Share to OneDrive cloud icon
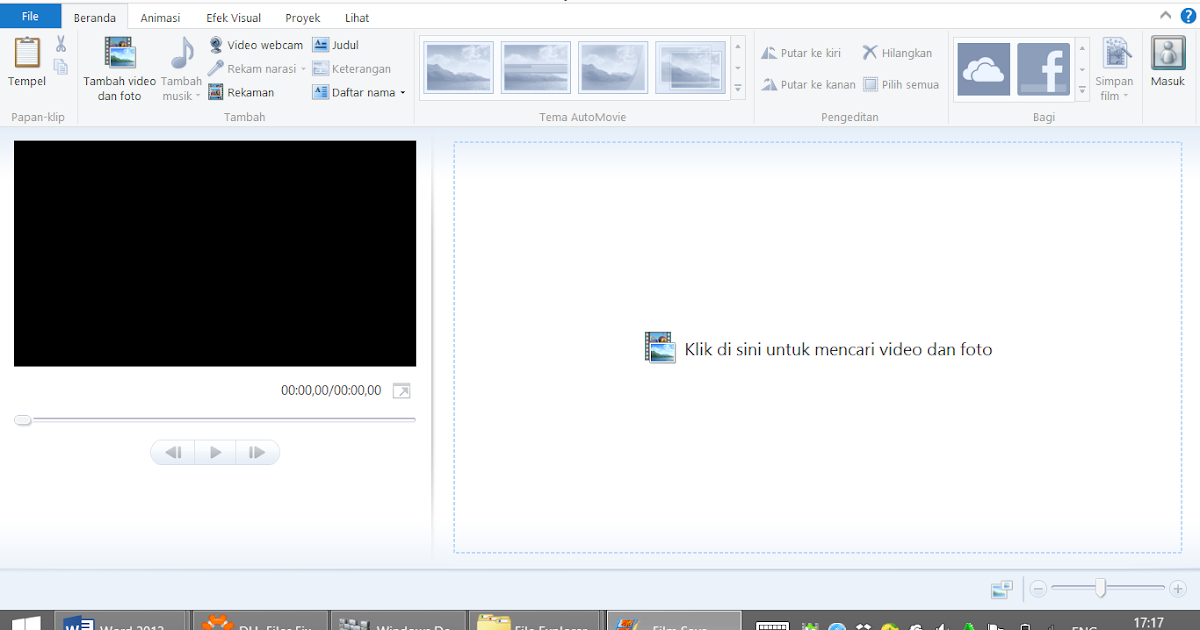 (x=983, y=69)
